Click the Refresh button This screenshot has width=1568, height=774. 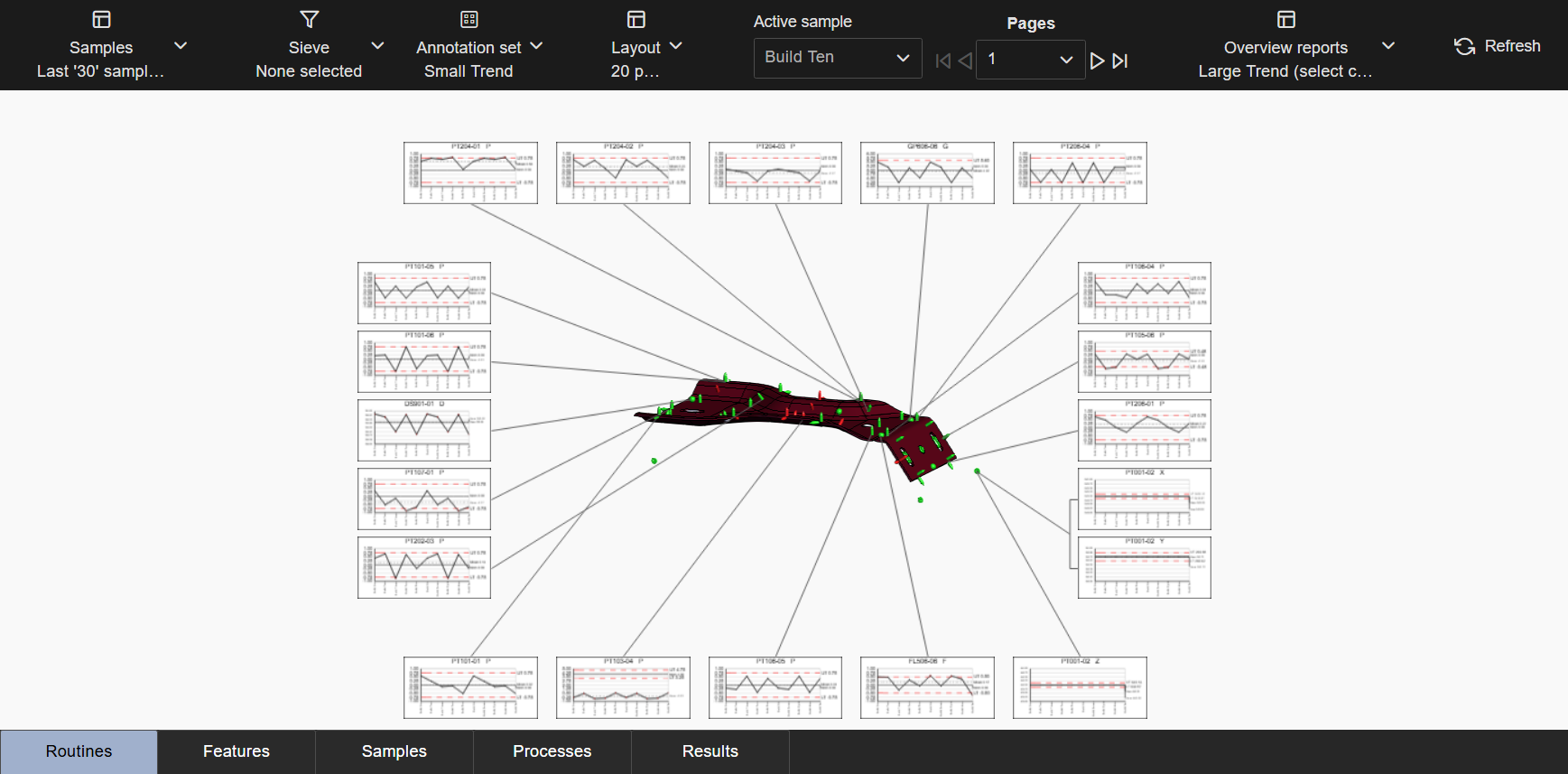(1497, 46)
